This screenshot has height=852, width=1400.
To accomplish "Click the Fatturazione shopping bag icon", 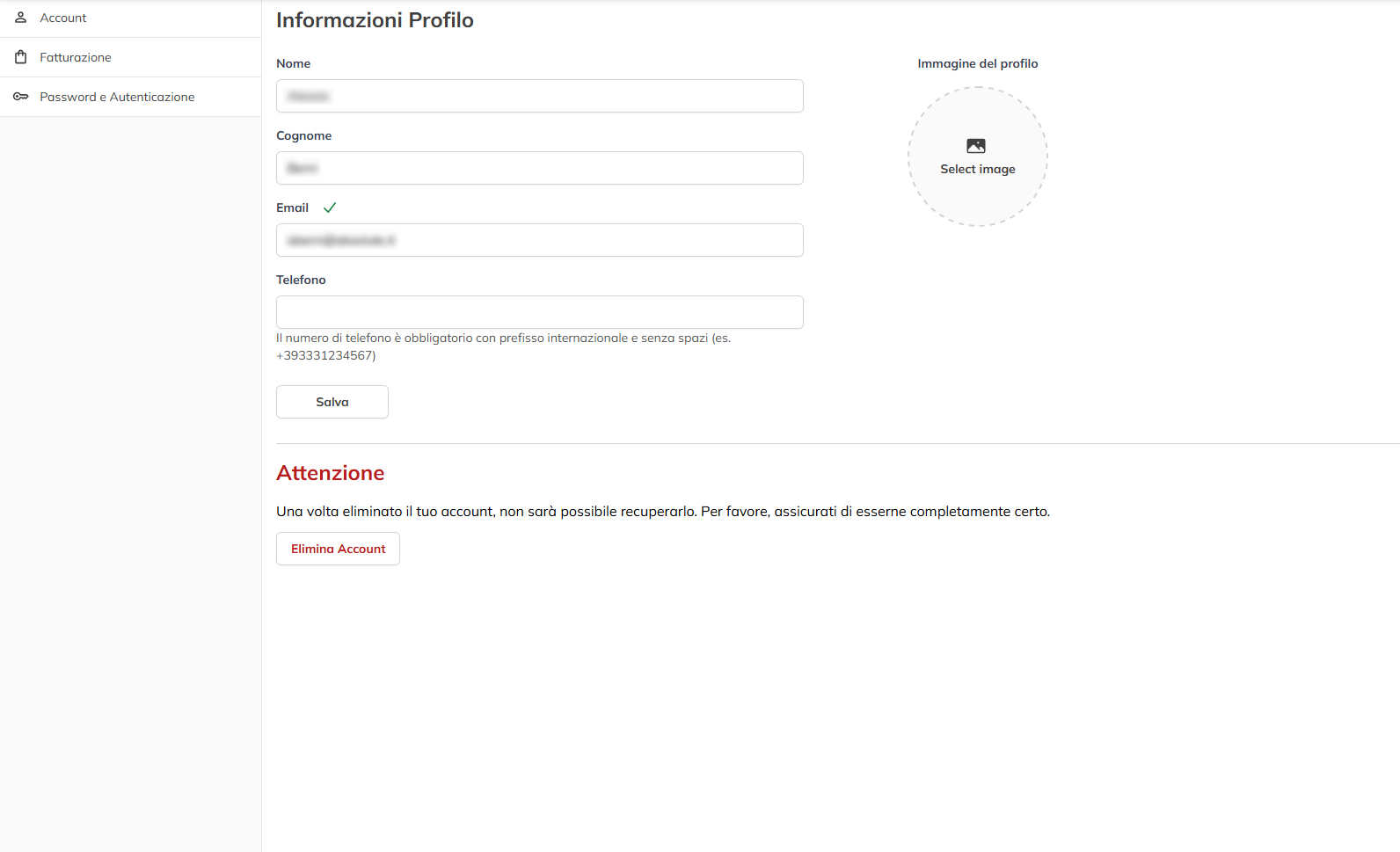I will point(21,57).
